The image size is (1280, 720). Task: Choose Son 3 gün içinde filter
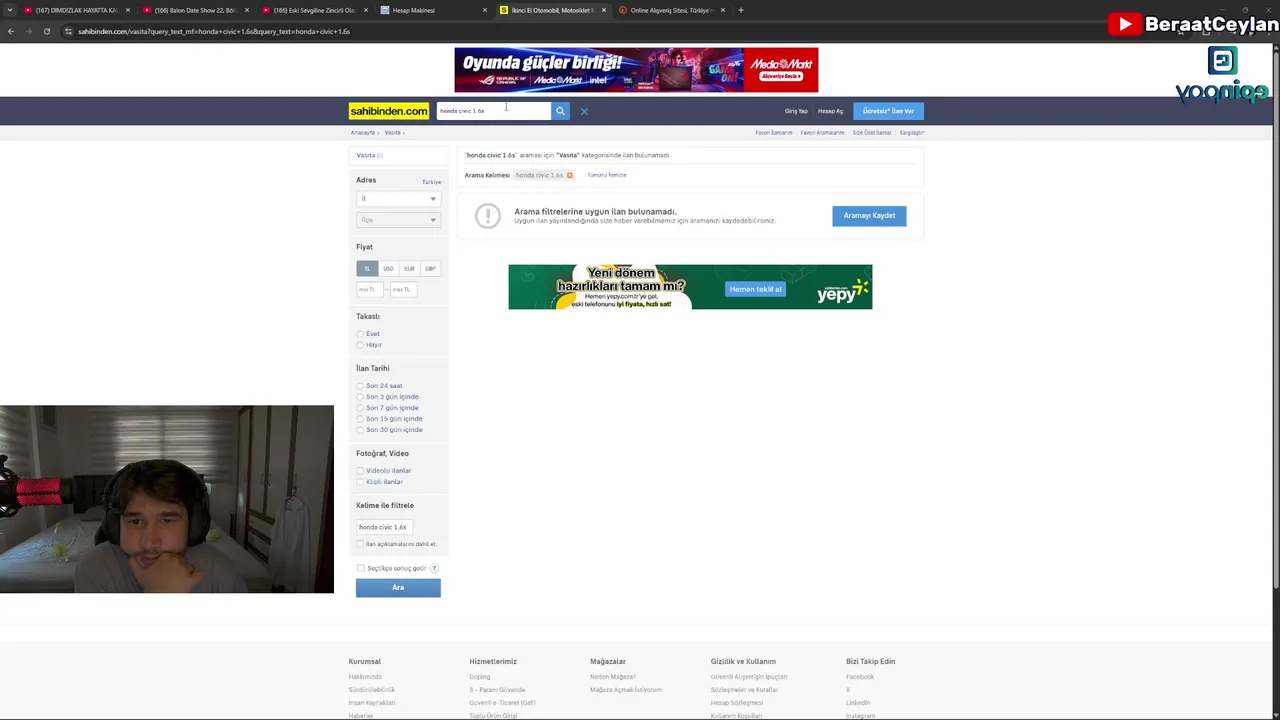click(x=360, y=397)
